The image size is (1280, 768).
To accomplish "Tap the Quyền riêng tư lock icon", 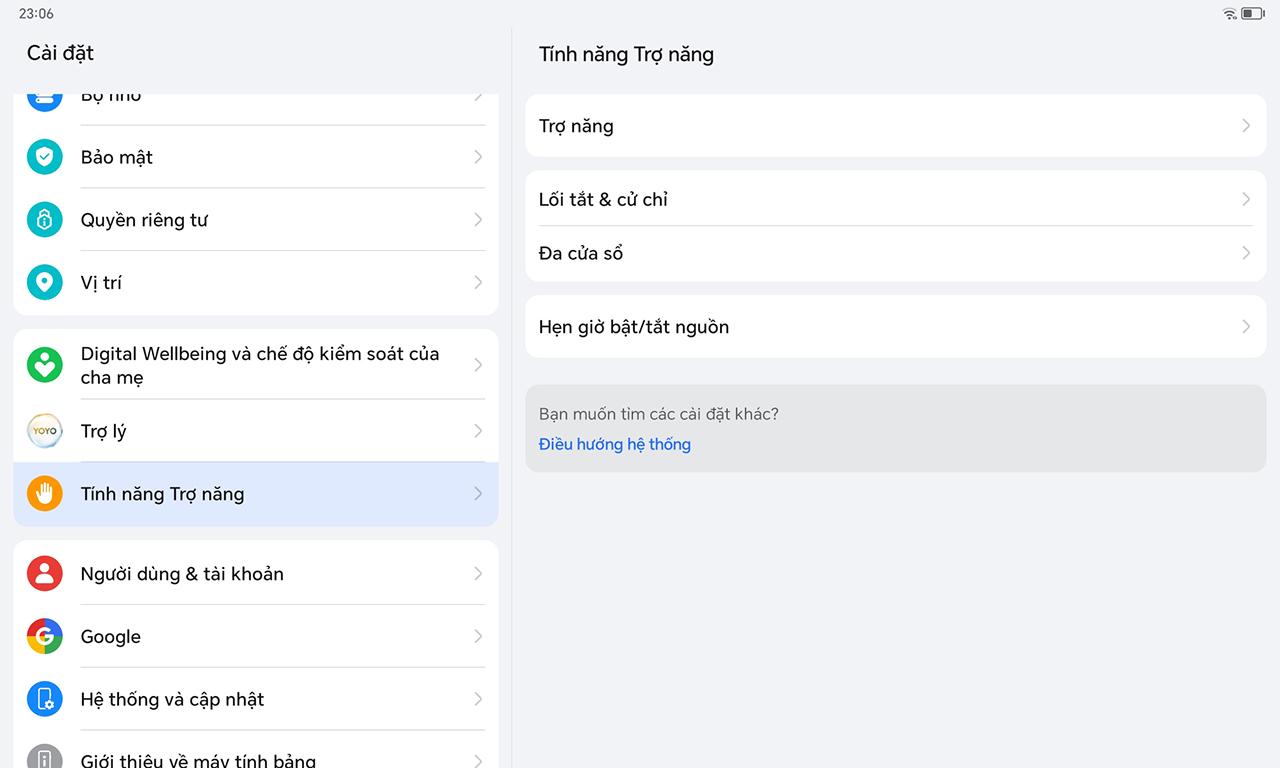I will point(44,220).
